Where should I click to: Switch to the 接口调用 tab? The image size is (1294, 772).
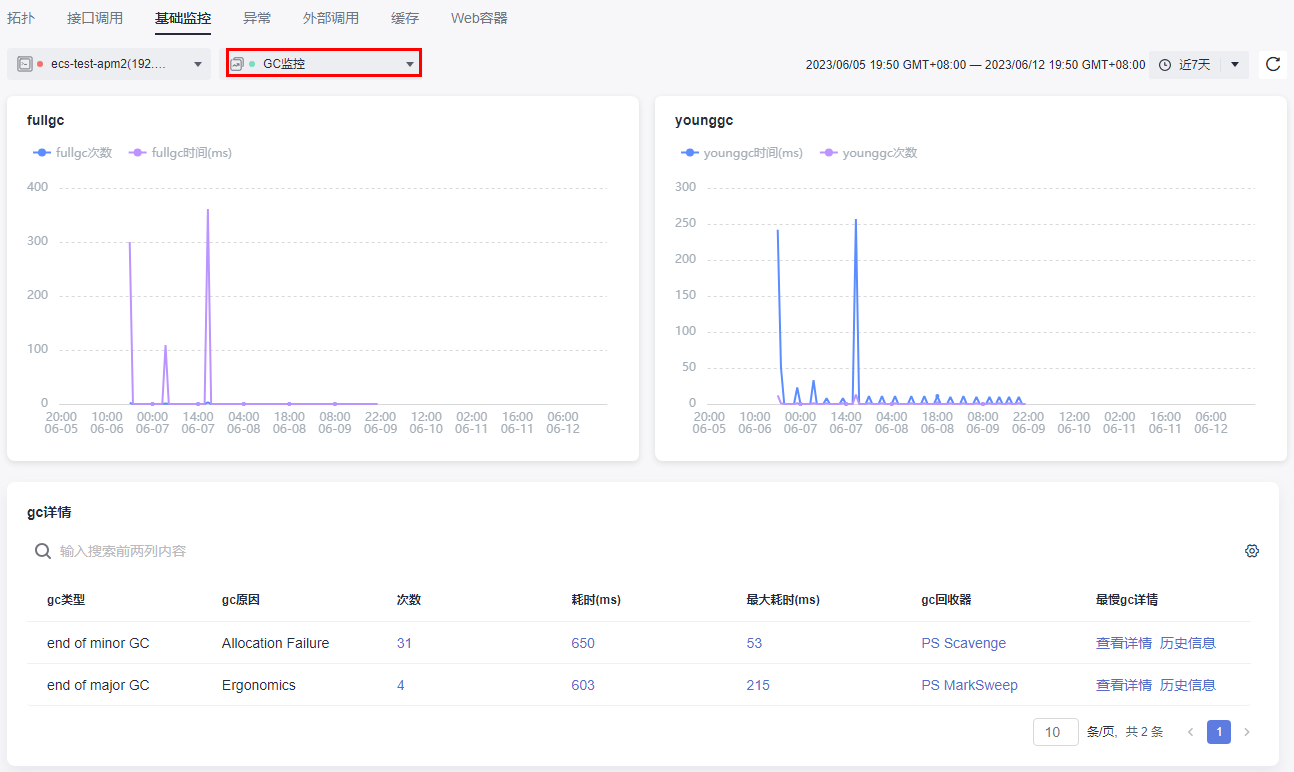click(x=95, y=18)
